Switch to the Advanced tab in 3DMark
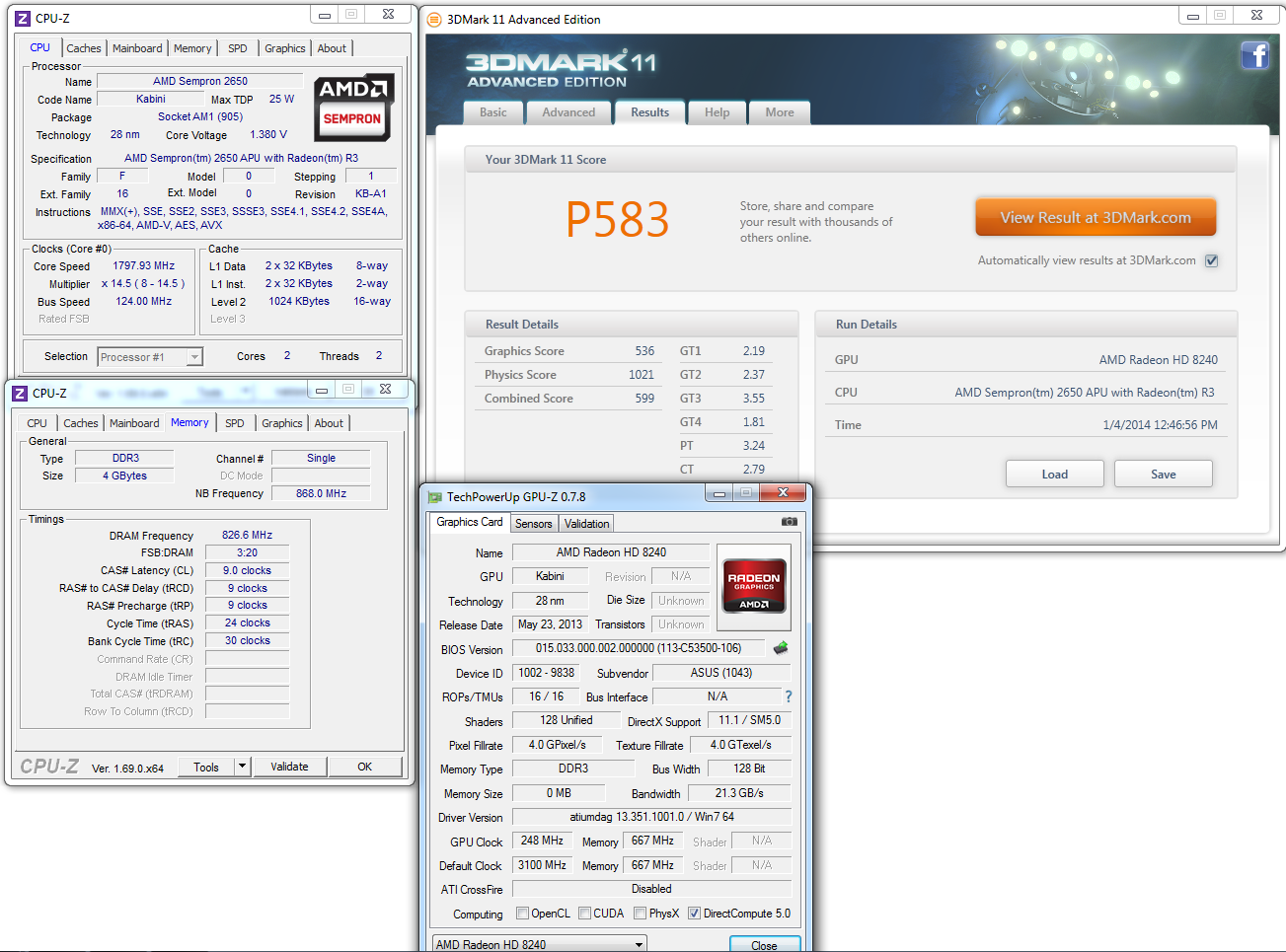This screenshot has height=952, width=1286. click(568, 112)
